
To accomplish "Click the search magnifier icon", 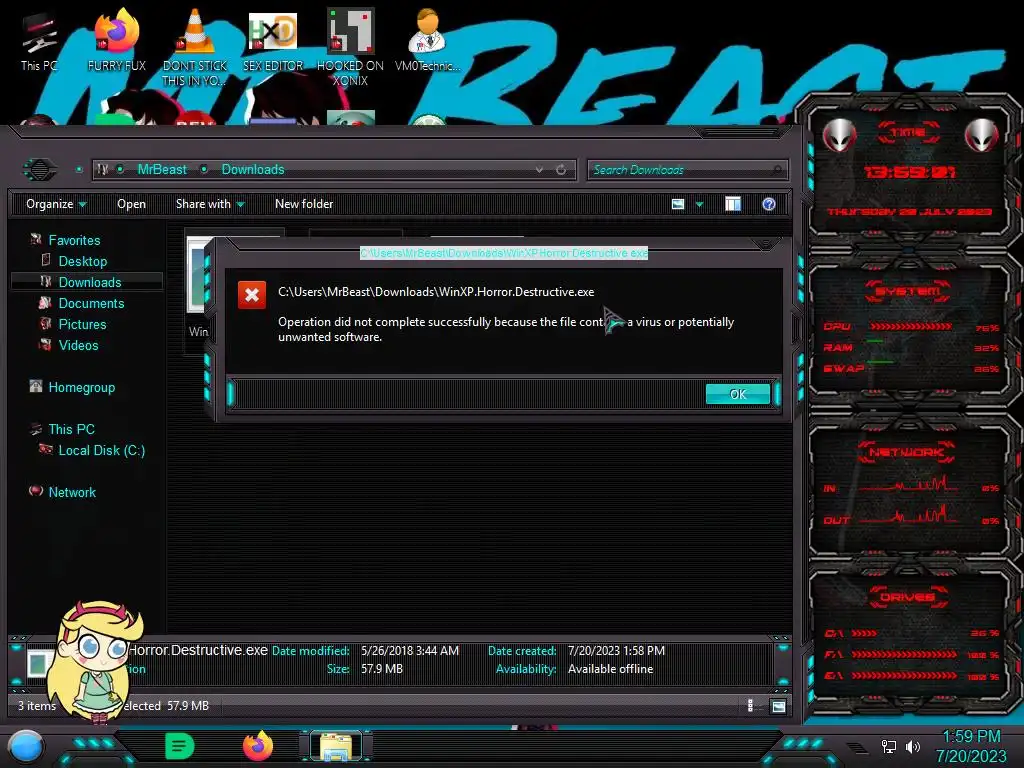I will point(776,170).
